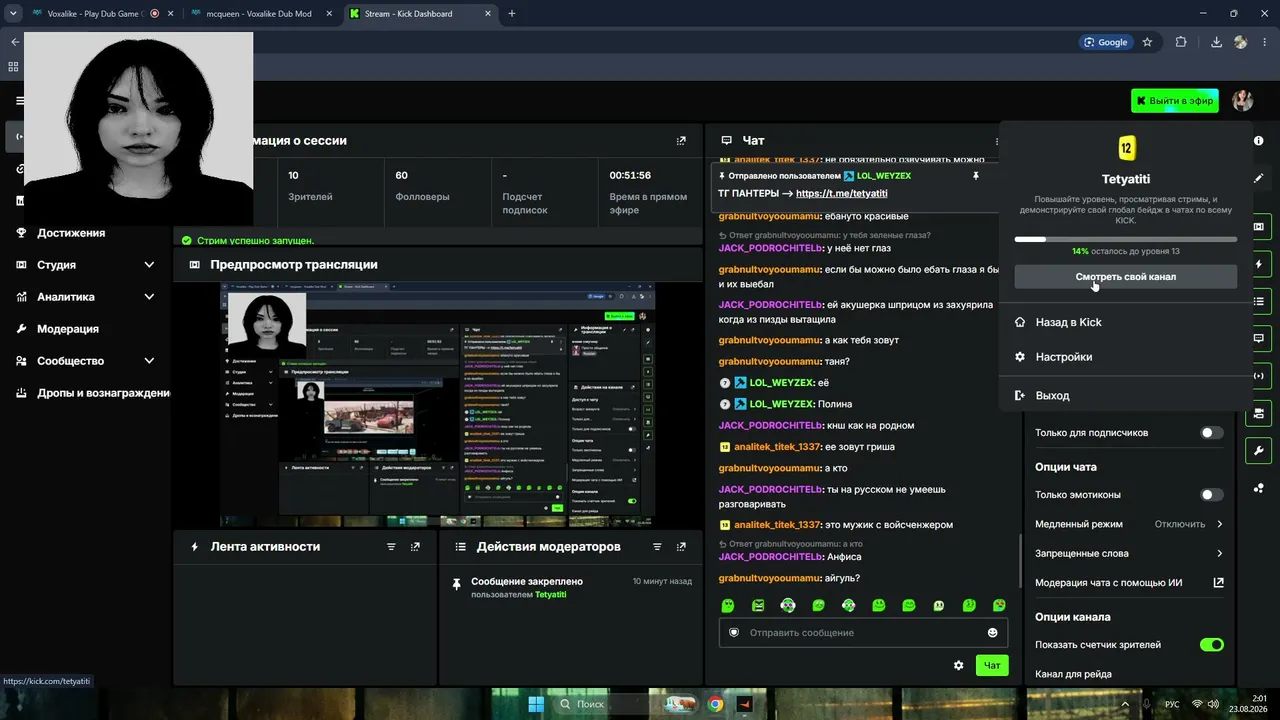The image size is (1280, 720).
Task: Click the 00:51:56 live time value
Action: coord(630,175)
